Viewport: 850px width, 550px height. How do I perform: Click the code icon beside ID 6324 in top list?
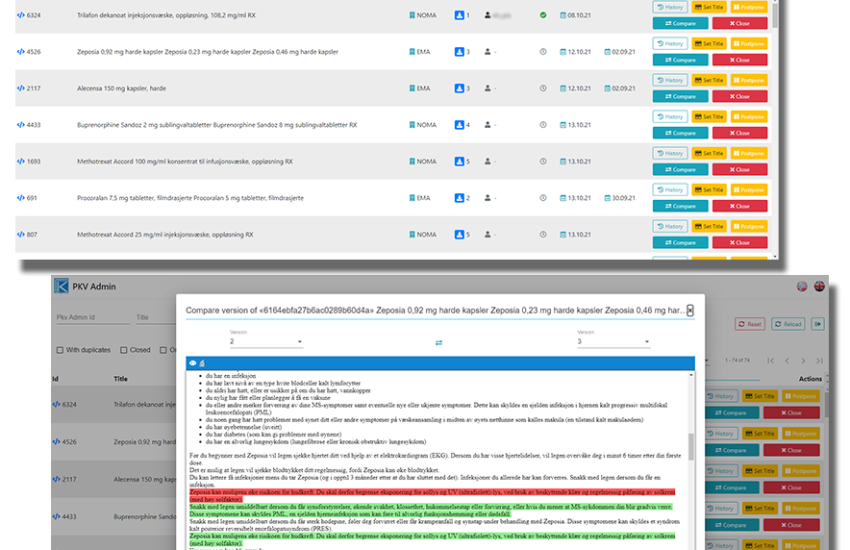(21, 15)
